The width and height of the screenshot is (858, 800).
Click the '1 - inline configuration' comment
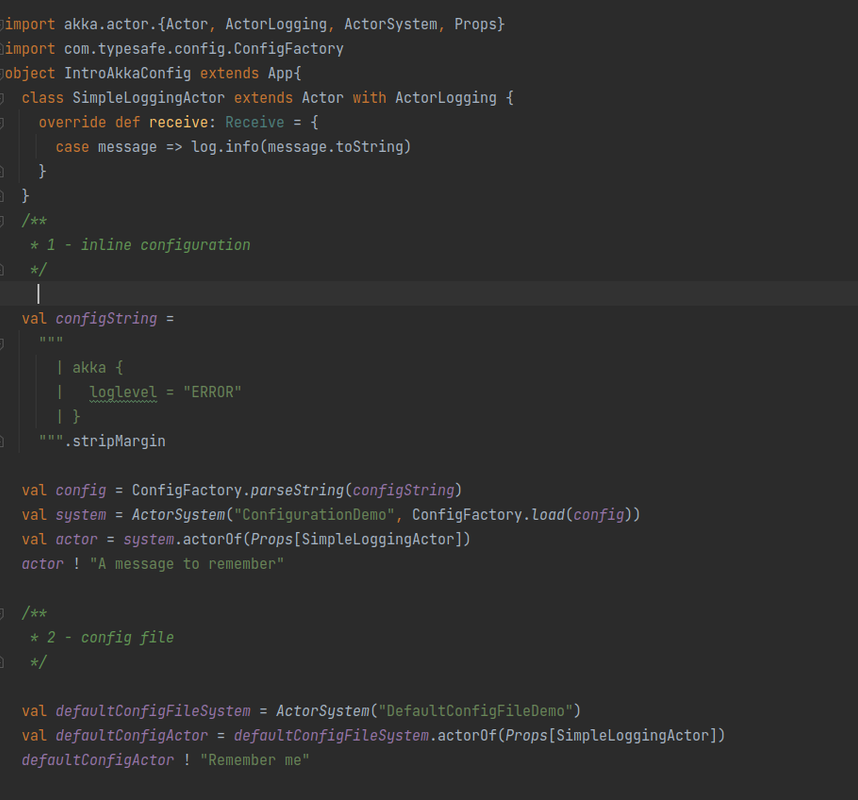pos(148,245)
